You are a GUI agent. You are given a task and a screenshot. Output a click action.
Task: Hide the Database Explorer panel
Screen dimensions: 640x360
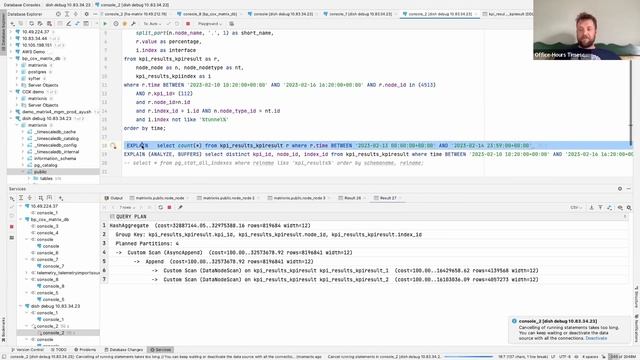coord(95,14)
